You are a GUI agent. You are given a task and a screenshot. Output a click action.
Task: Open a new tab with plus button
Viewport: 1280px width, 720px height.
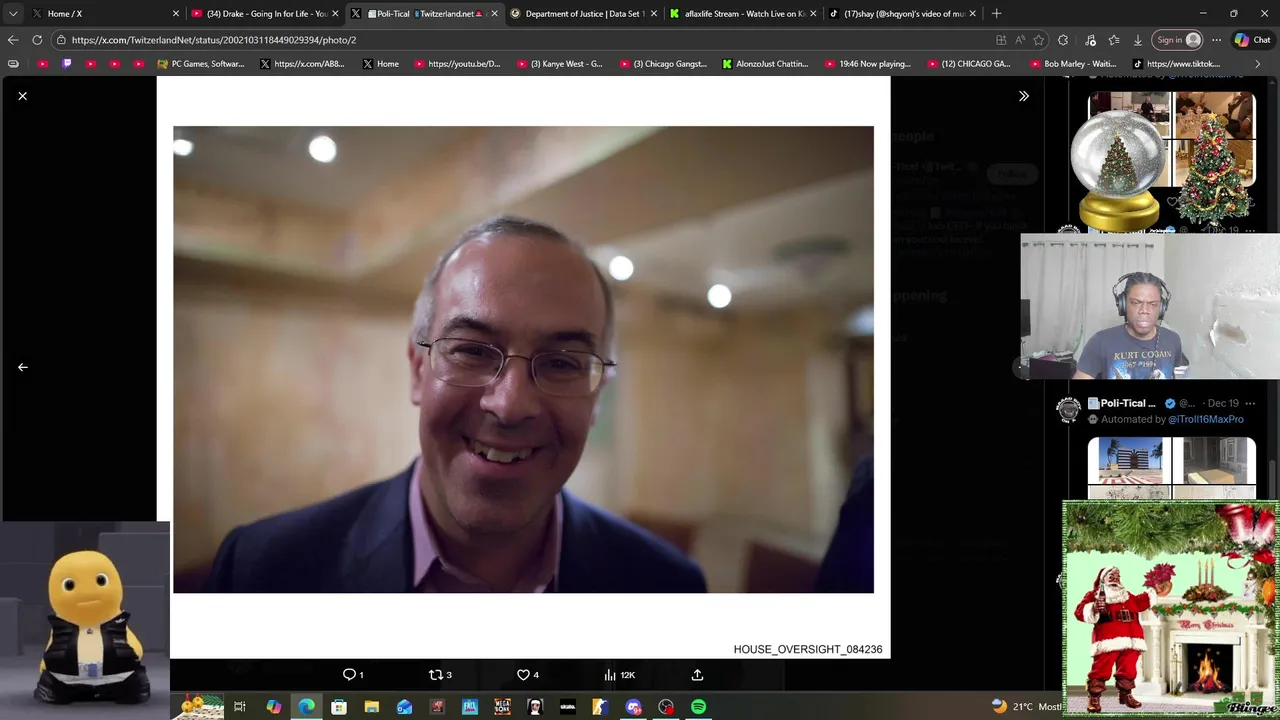(996, 13)
